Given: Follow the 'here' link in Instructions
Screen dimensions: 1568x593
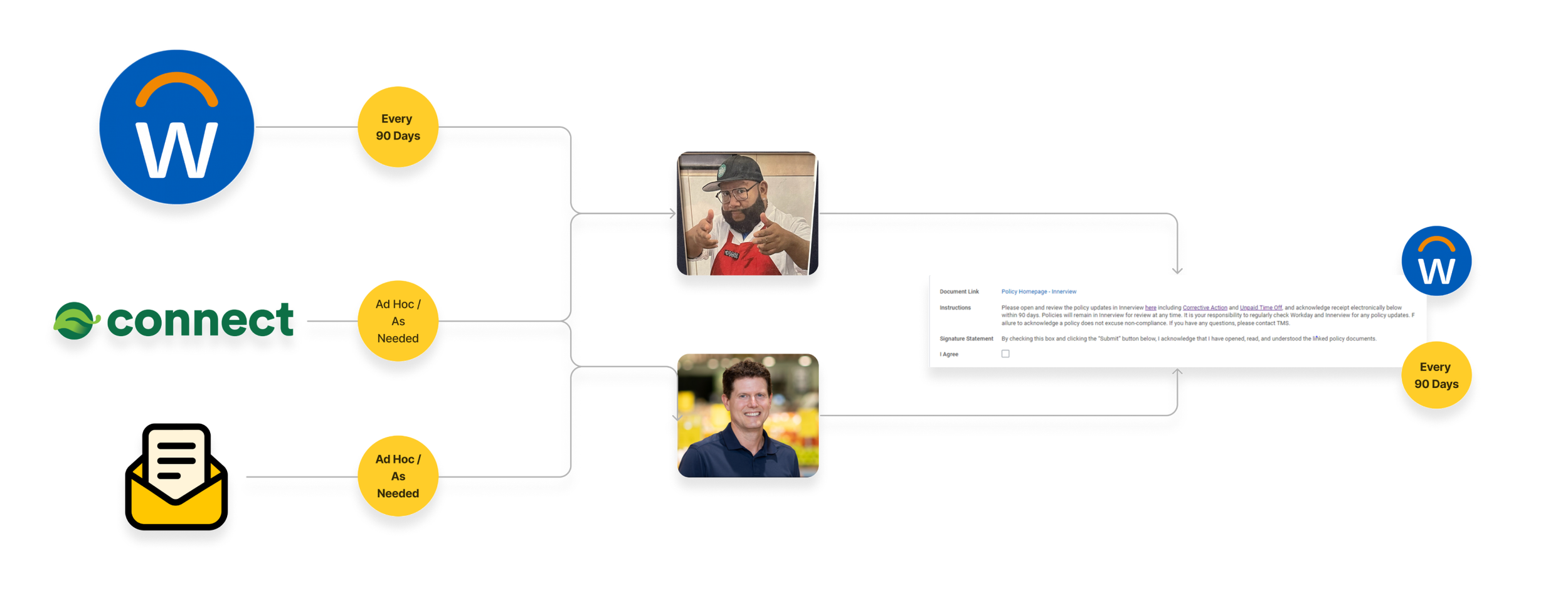Looking at the screenshot, I should tap(1150, 308).
